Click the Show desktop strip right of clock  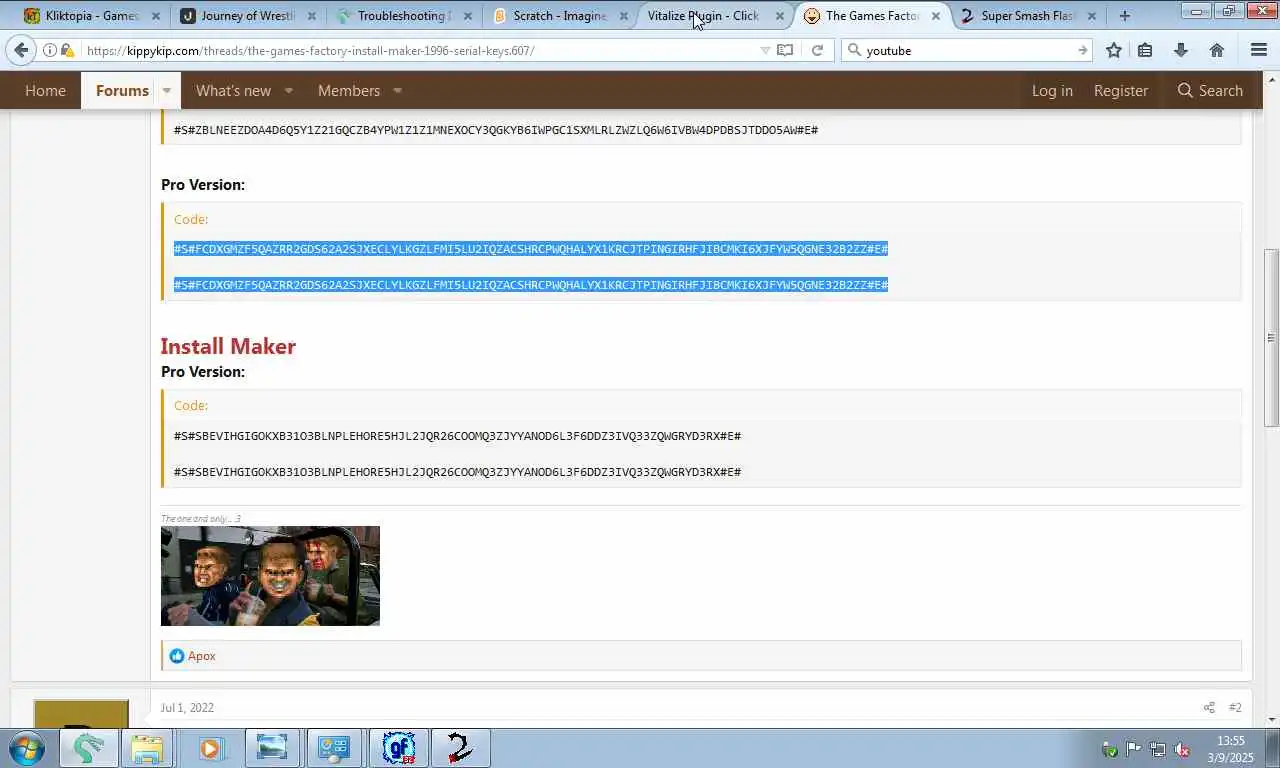click(1272, 748)
